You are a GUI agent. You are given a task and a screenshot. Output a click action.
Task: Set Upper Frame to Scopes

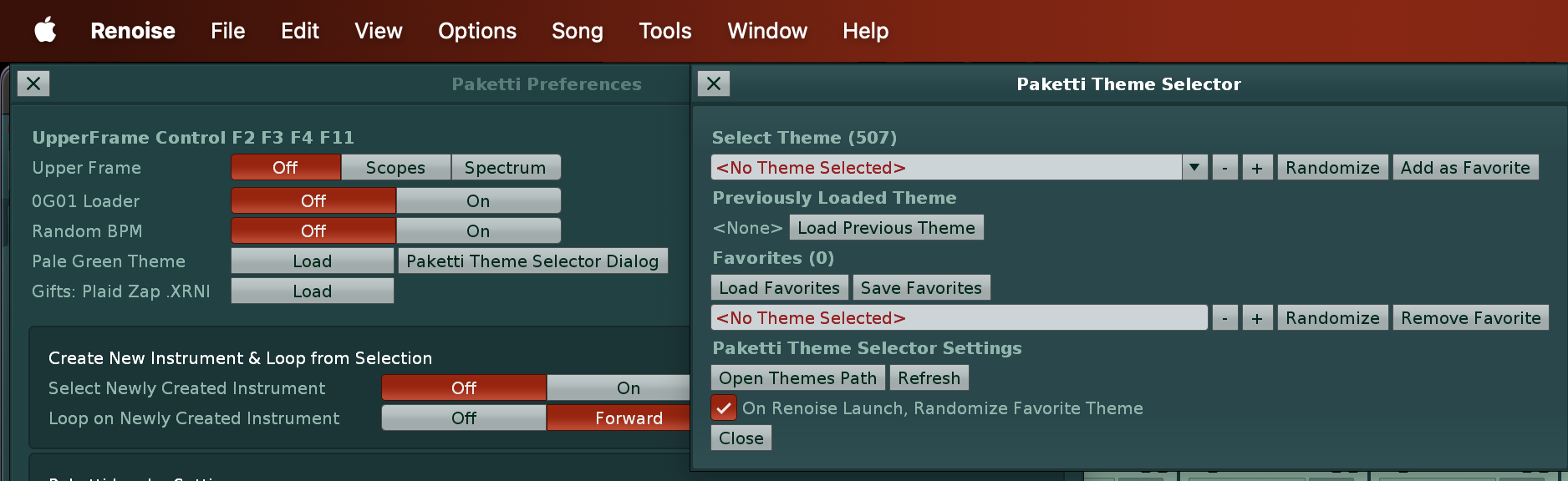395,168
